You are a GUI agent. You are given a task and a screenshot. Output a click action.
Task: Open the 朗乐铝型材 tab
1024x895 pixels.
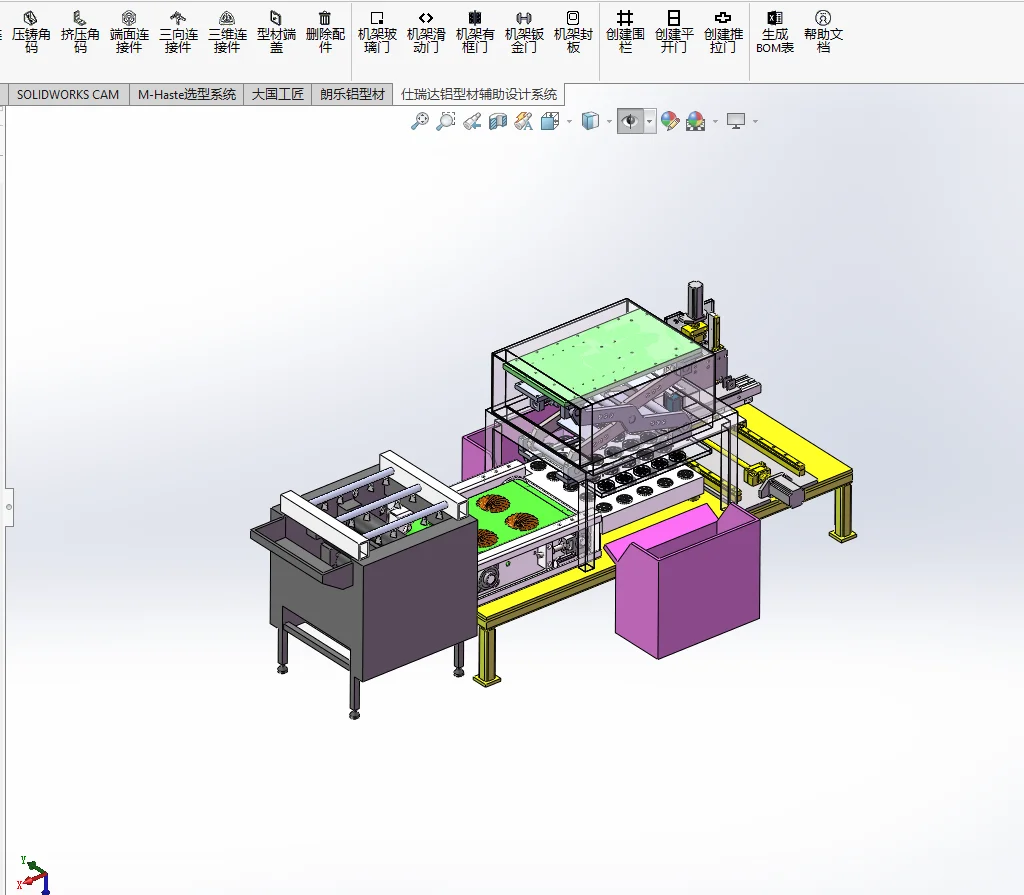coord(352,95)
